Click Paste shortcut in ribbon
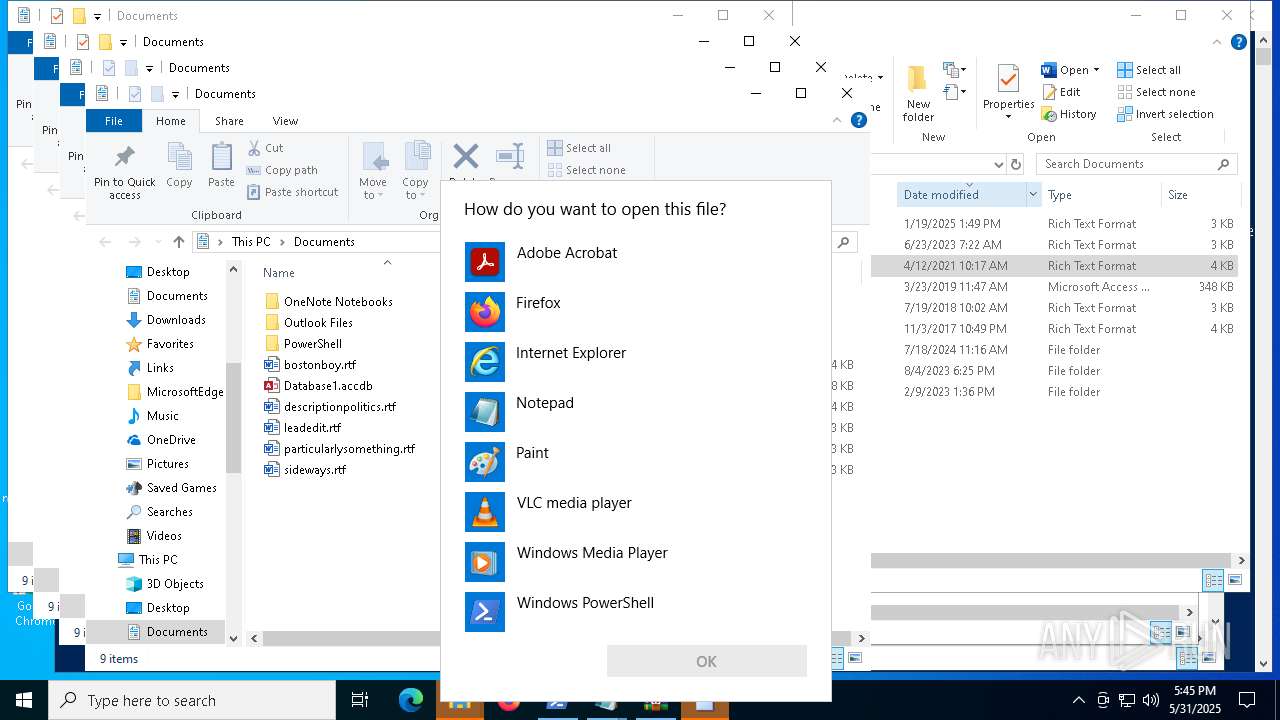 [x=292, y=192]
